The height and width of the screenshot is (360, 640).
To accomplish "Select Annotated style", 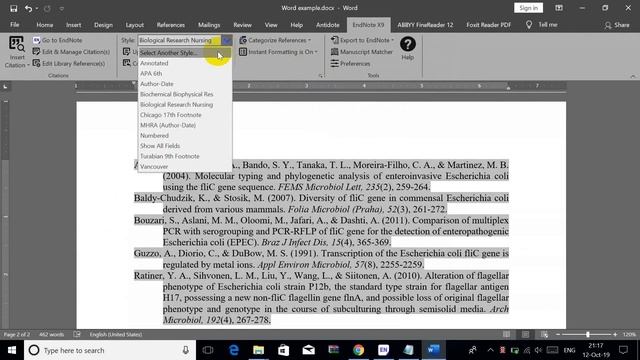I will coord(184,63).
